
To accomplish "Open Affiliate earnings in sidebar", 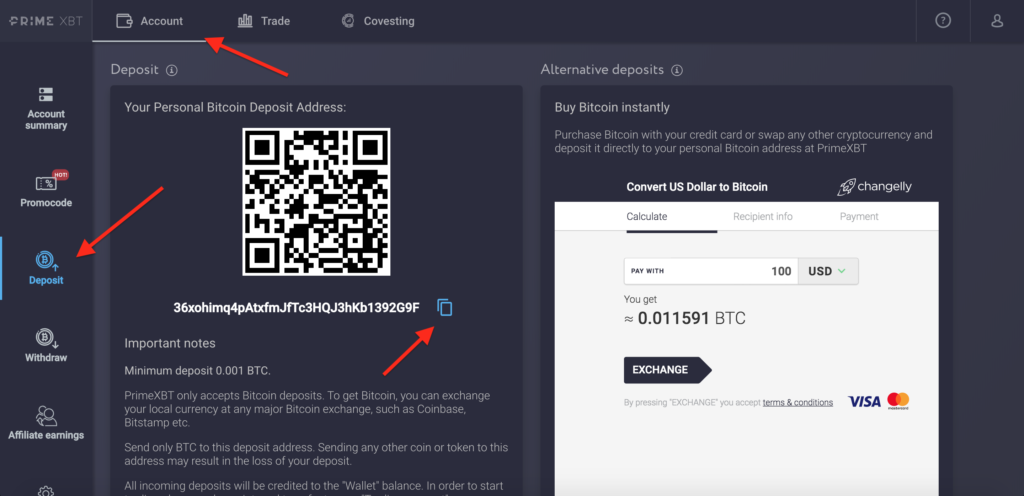I will pyautogui.click(x=46, y=423).
